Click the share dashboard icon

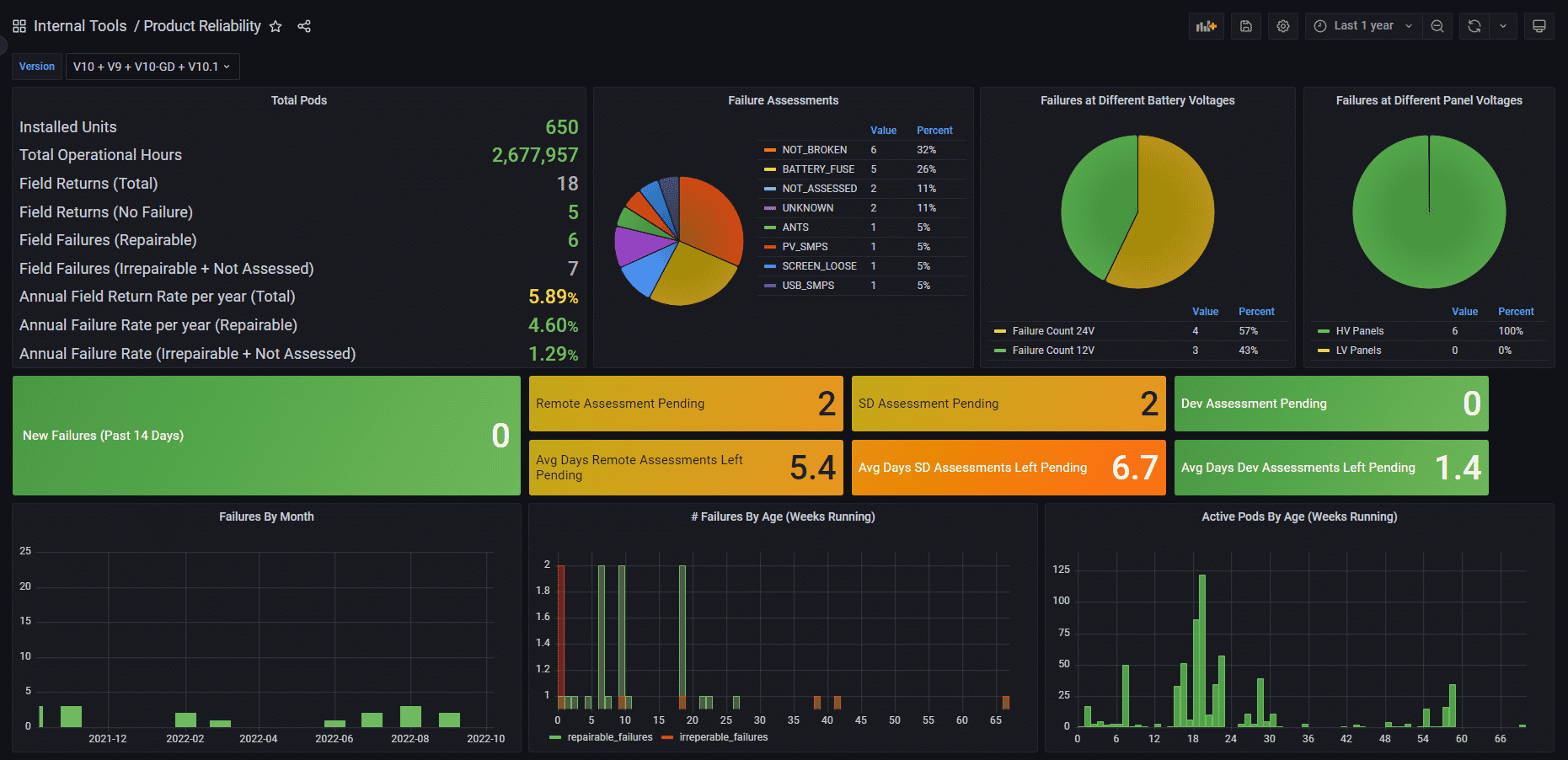pos(304,26)
